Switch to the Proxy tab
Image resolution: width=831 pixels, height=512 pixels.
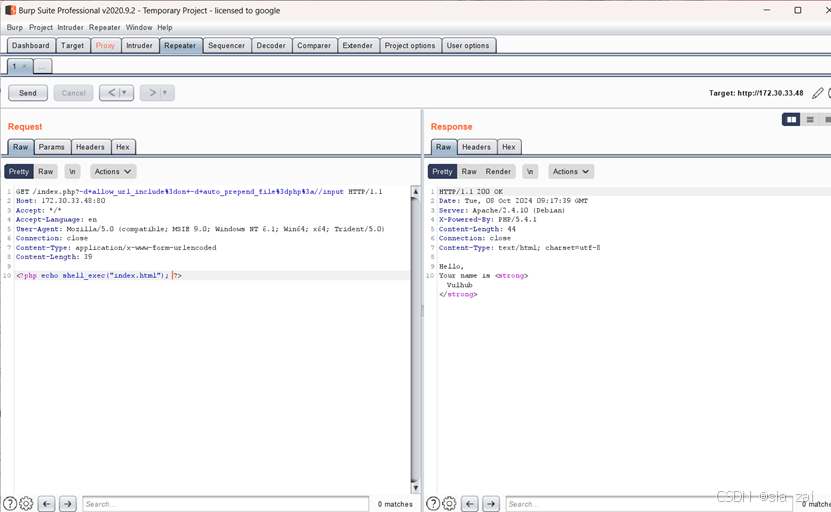click(x=105, y=46)
